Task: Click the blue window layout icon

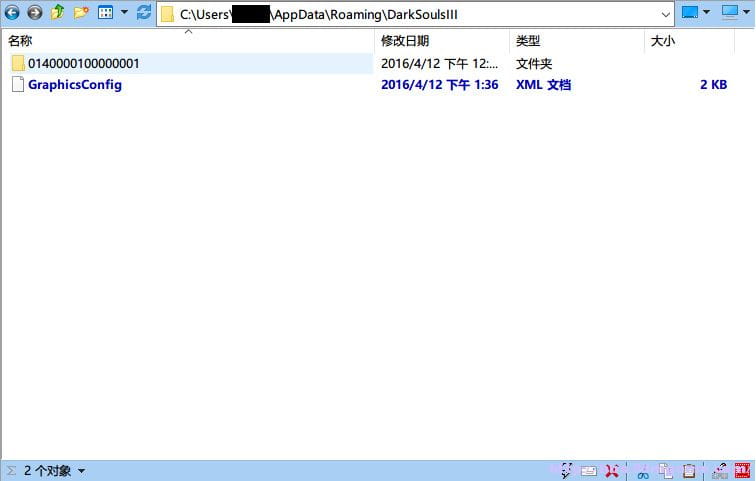Action: coord(689,12)
